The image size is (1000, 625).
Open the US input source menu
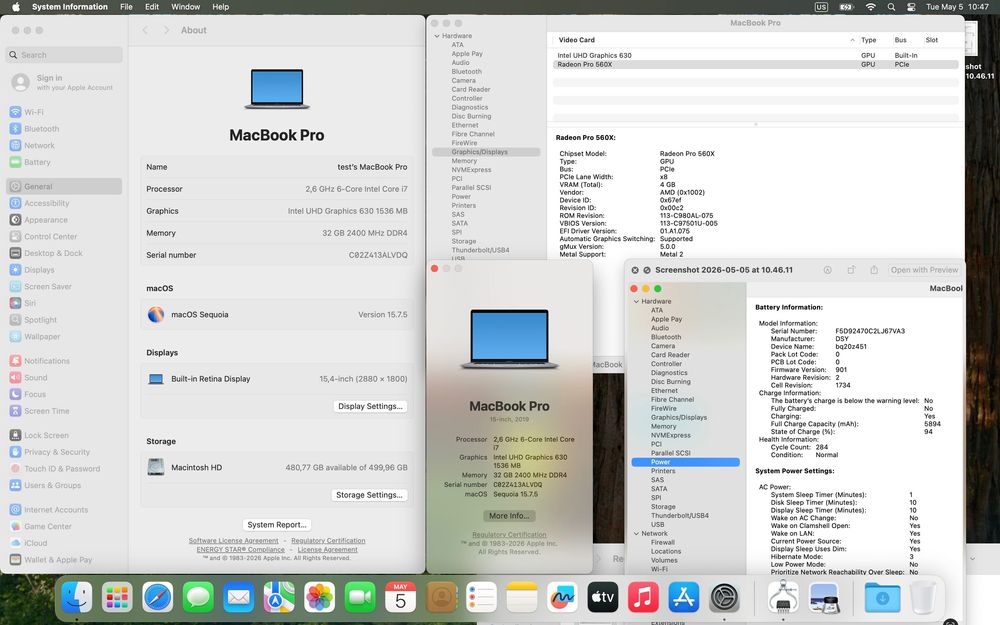pyautogui.click(x=821, y=7)
